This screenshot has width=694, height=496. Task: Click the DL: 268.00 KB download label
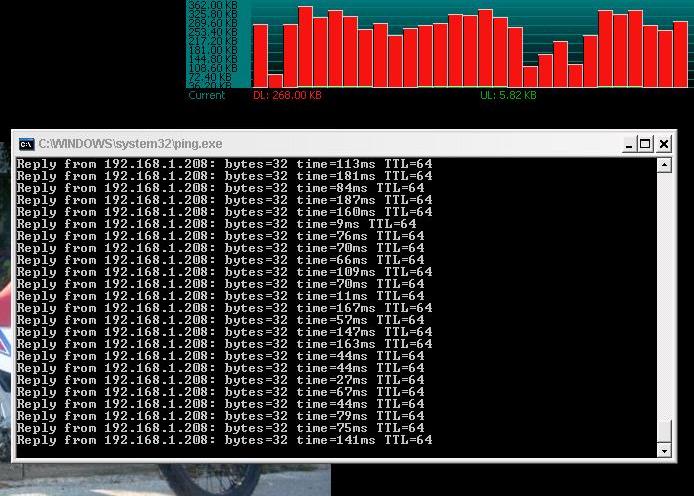point(287,96)
